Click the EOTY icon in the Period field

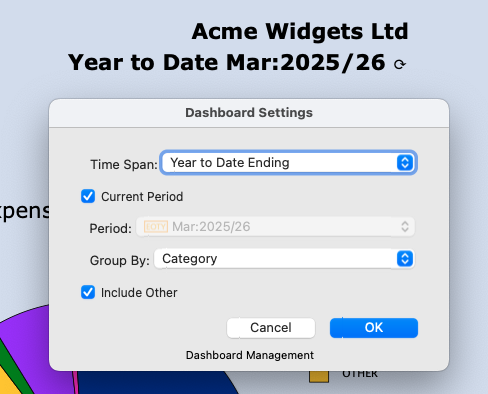click(x=156, y=227)
